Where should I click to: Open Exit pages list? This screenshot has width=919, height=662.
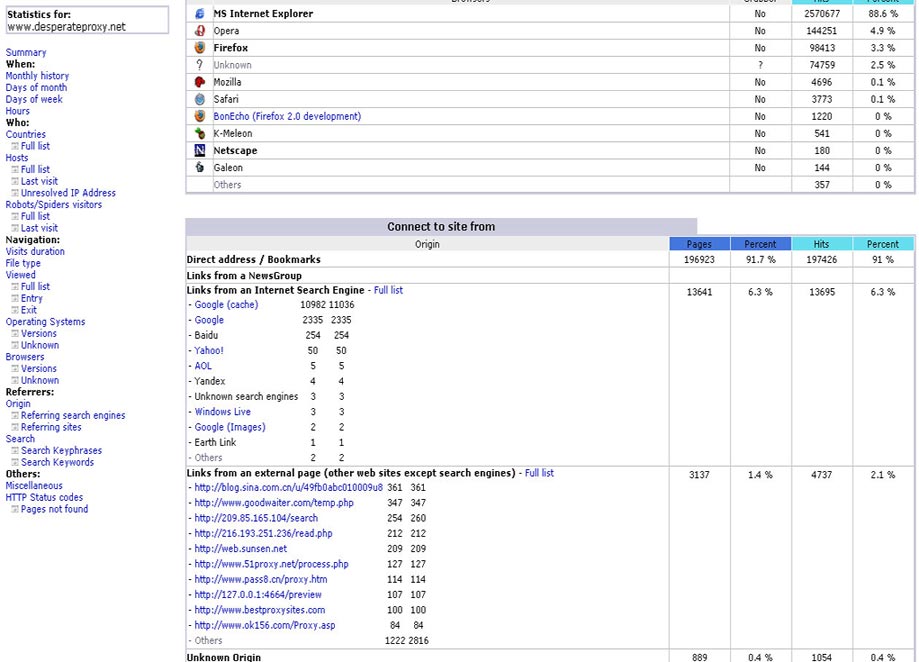click(29, 310)
